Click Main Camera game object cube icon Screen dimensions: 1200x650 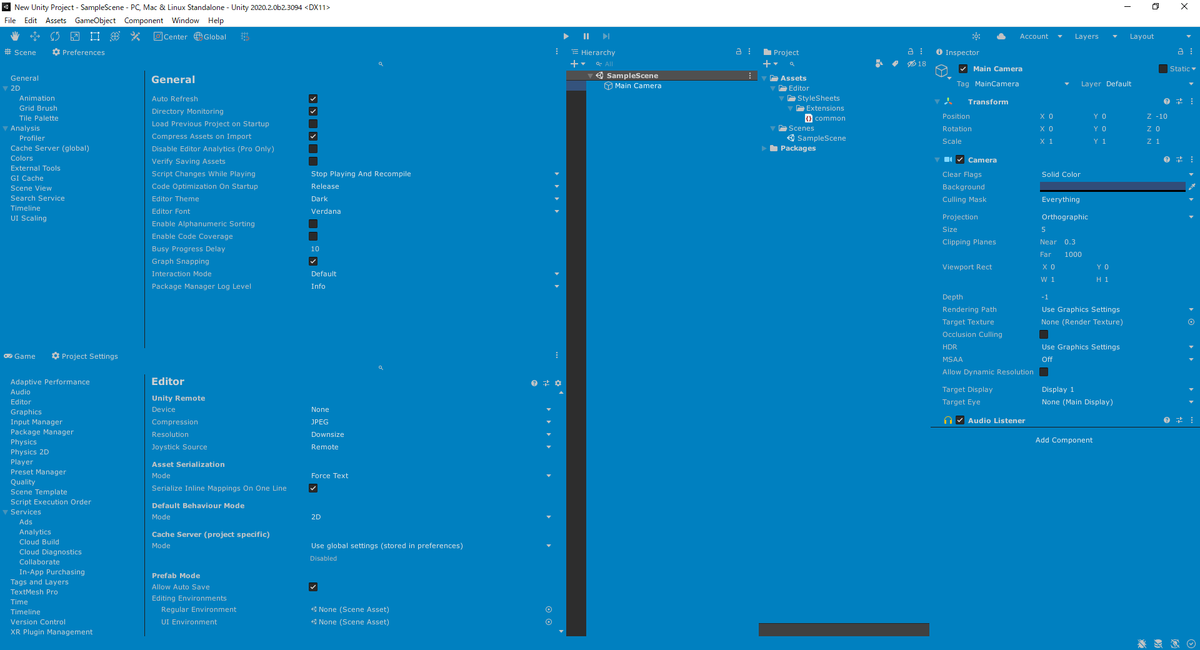943,71
